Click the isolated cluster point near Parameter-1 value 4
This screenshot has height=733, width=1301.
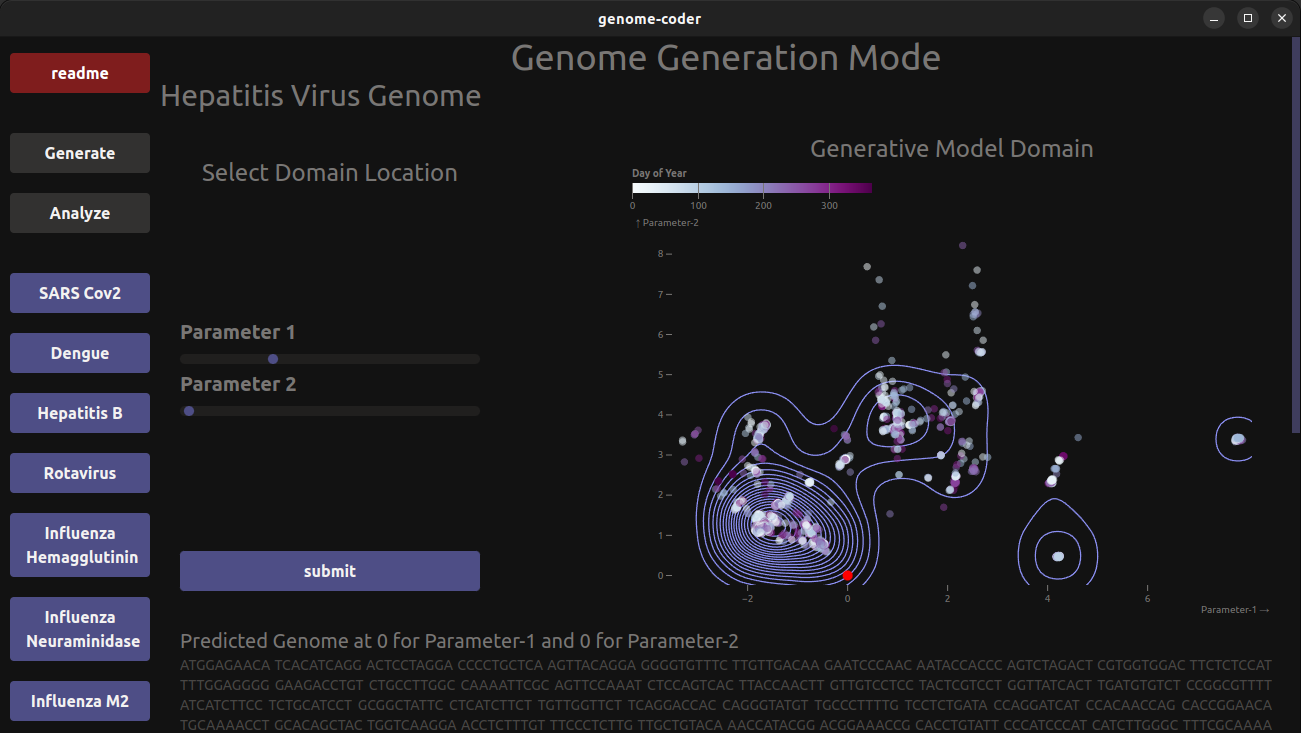coord(1058,556)
